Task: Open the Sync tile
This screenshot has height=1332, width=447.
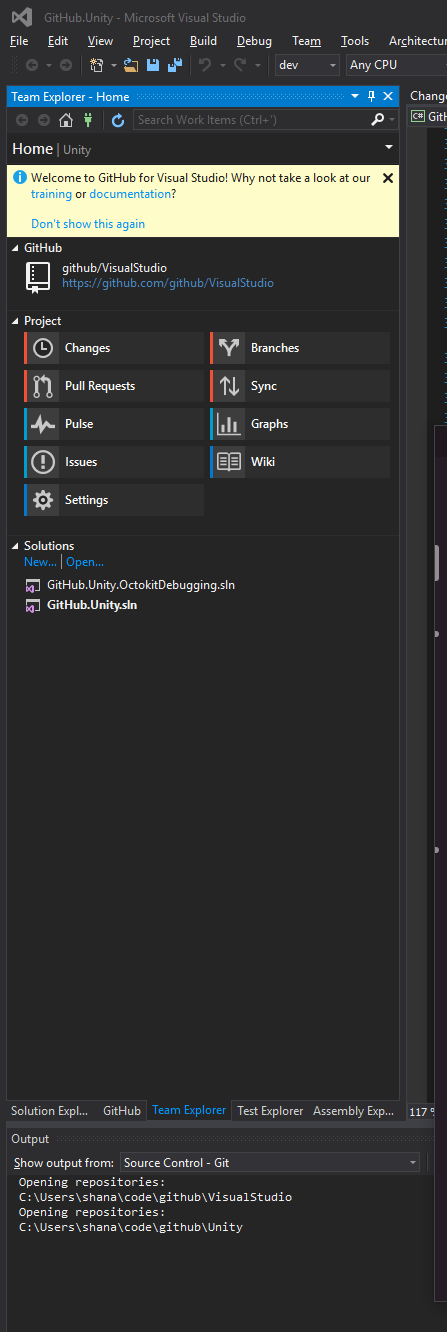Action: [x=300, y=386]
